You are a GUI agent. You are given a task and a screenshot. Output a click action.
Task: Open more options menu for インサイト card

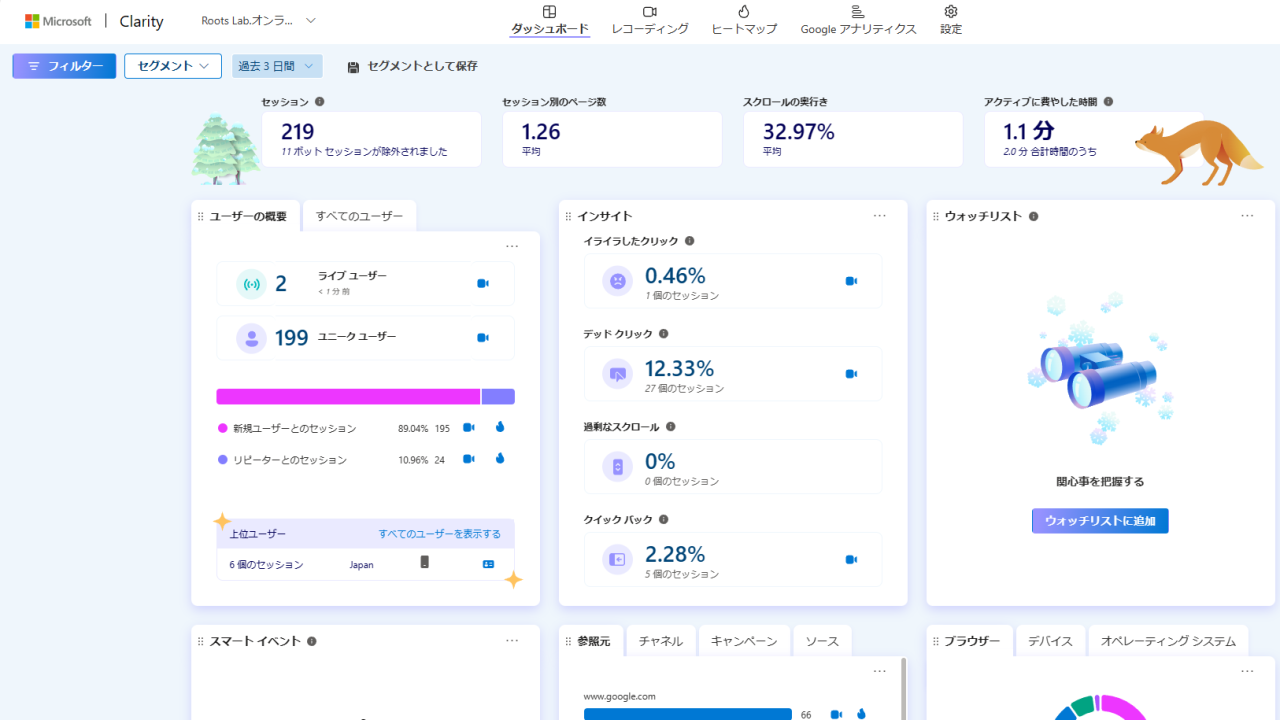pos(879,216)
